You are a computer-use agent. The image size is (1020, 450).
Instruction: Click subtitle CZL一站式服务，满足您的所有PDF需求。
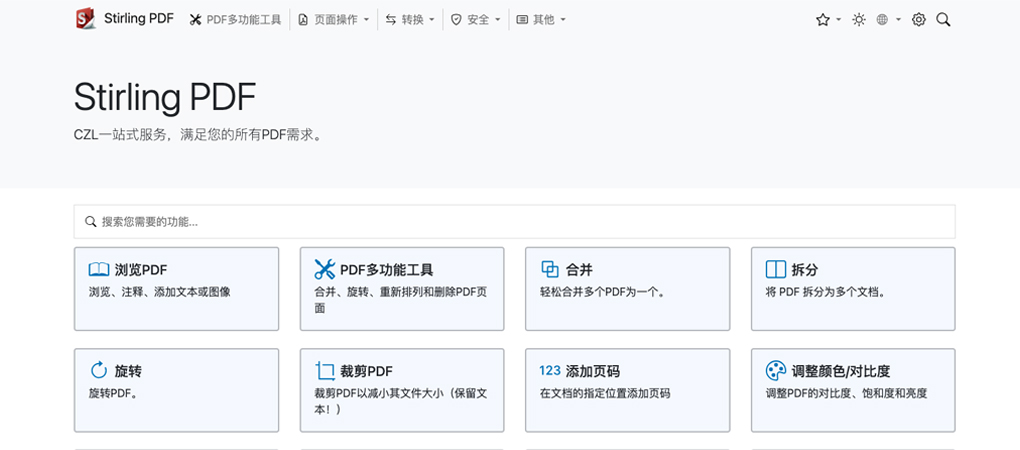pyautogui.click(x=198, y=136)
